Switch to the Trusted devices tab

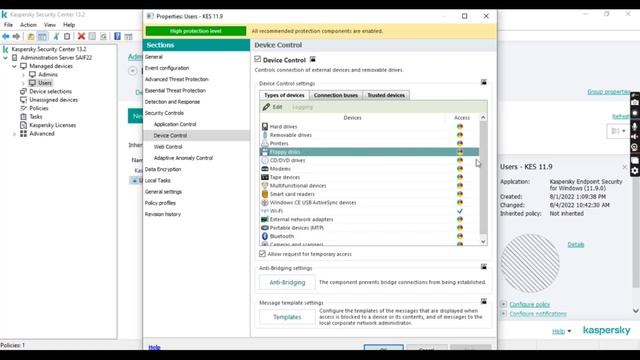(x=386, y=95)
